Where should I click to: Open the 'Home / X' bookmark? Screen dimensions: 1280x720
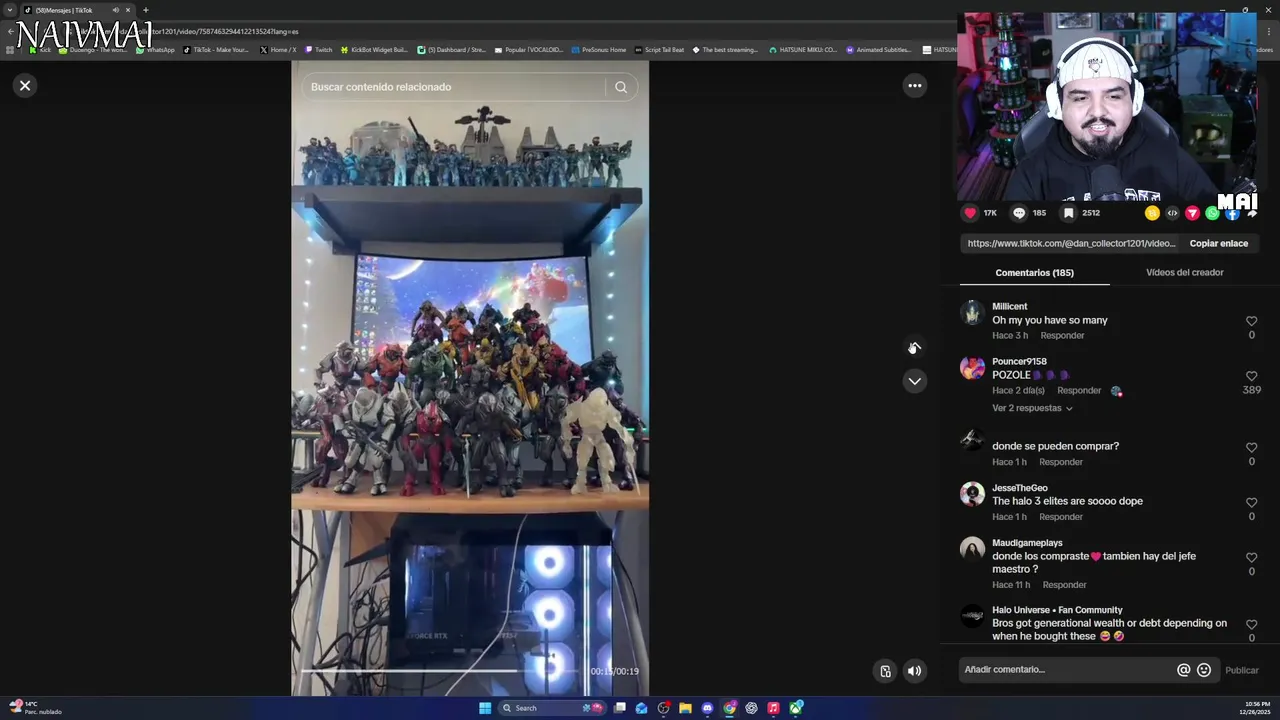pos(278,49)
